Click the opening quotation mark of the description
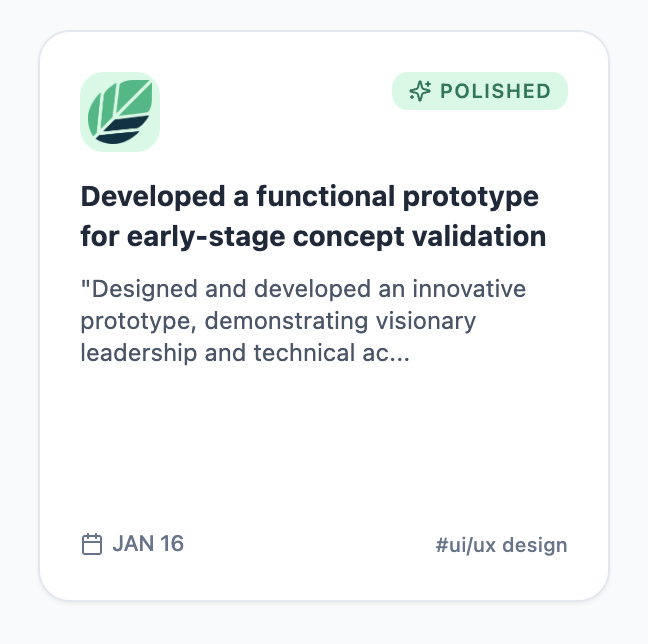This screenshot has width=648, height=644. (85, 284)
